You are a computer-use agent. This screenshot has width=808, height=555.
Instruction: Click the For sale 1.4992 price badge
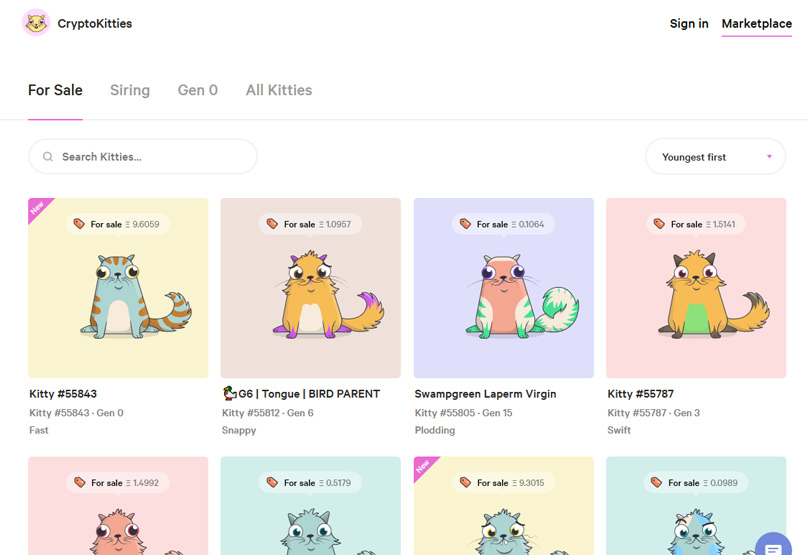coord(118,483)
